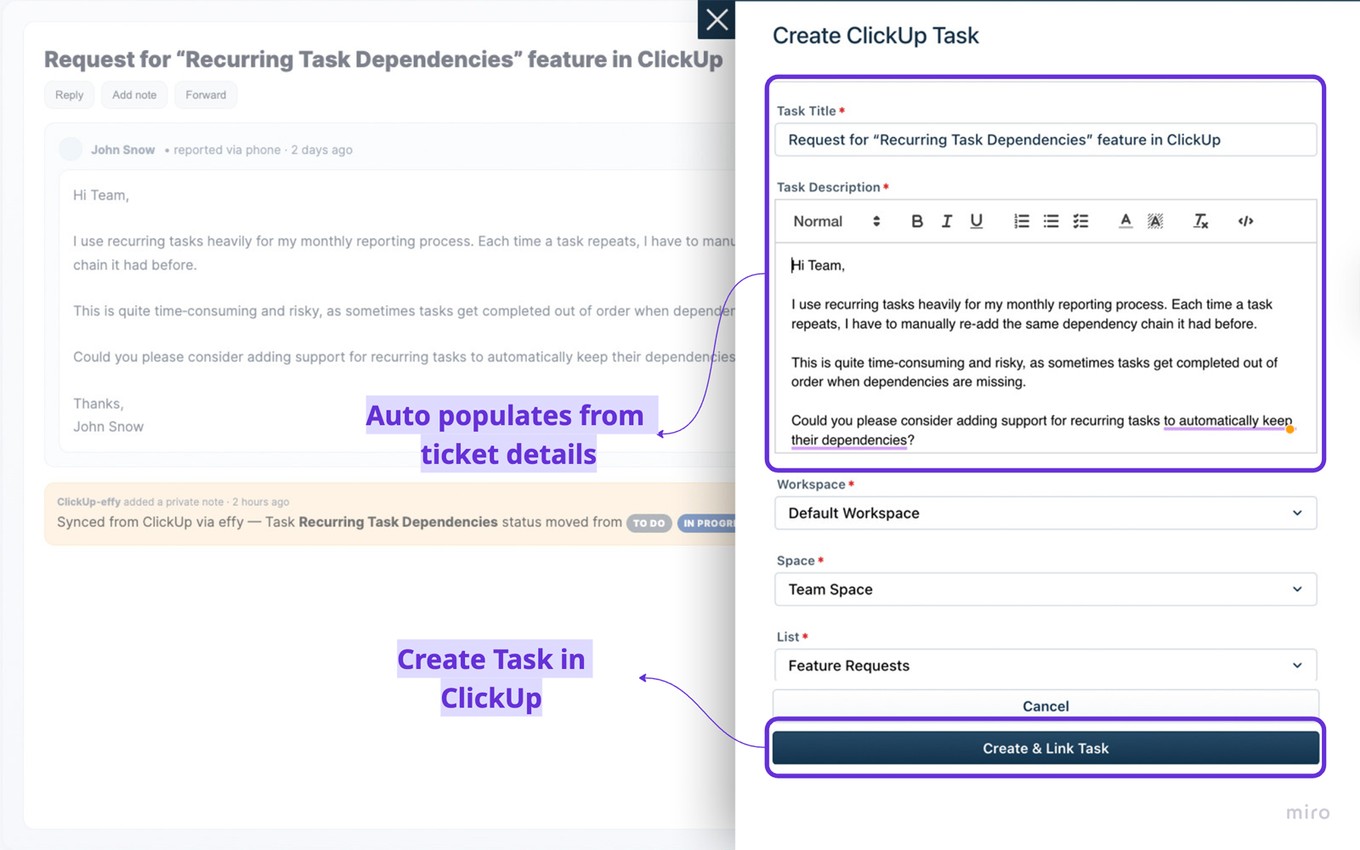Insert a checklist in the description

pos(1081,221)
